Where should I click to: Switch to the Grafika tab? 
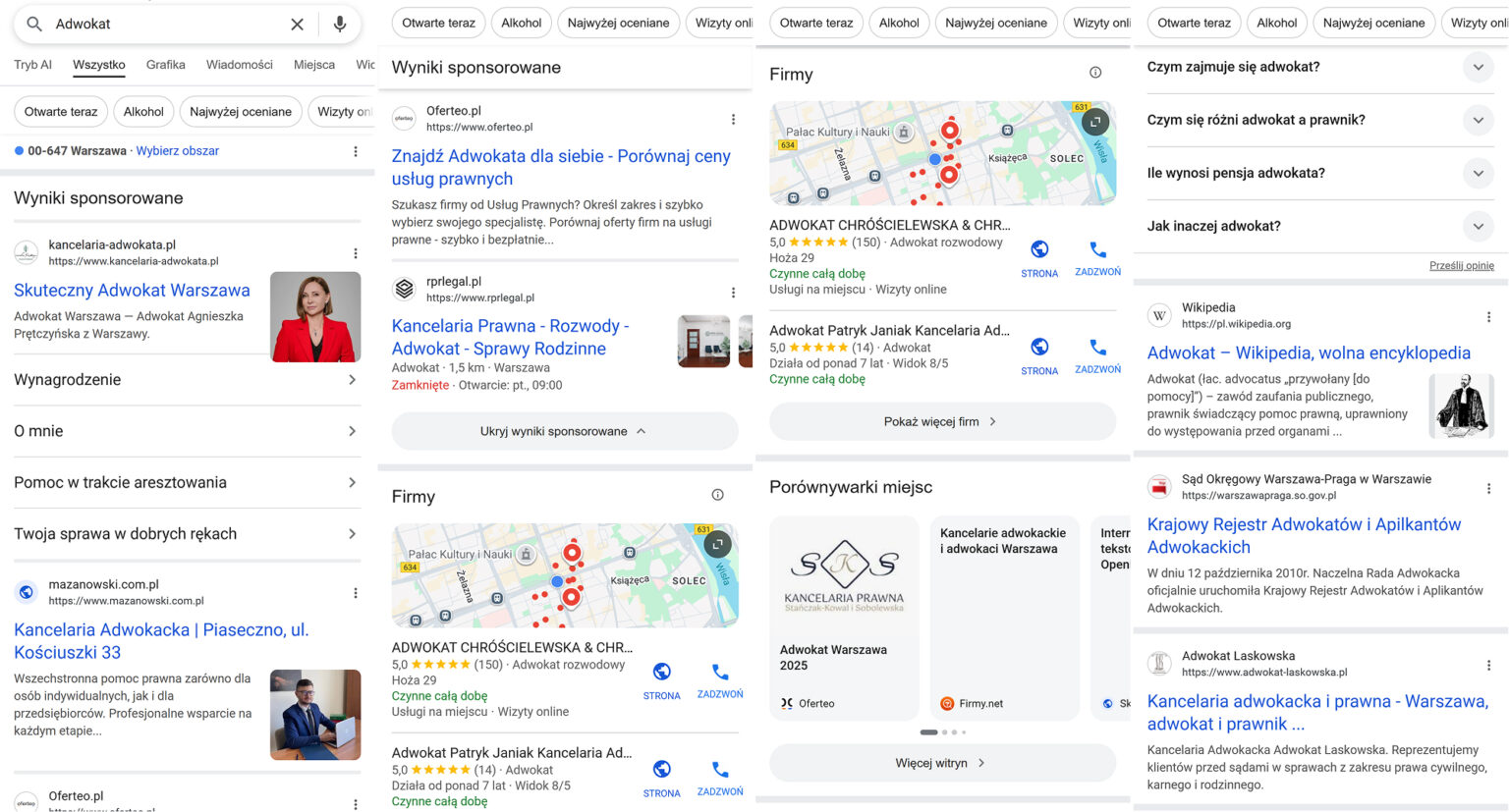(165, 65)
